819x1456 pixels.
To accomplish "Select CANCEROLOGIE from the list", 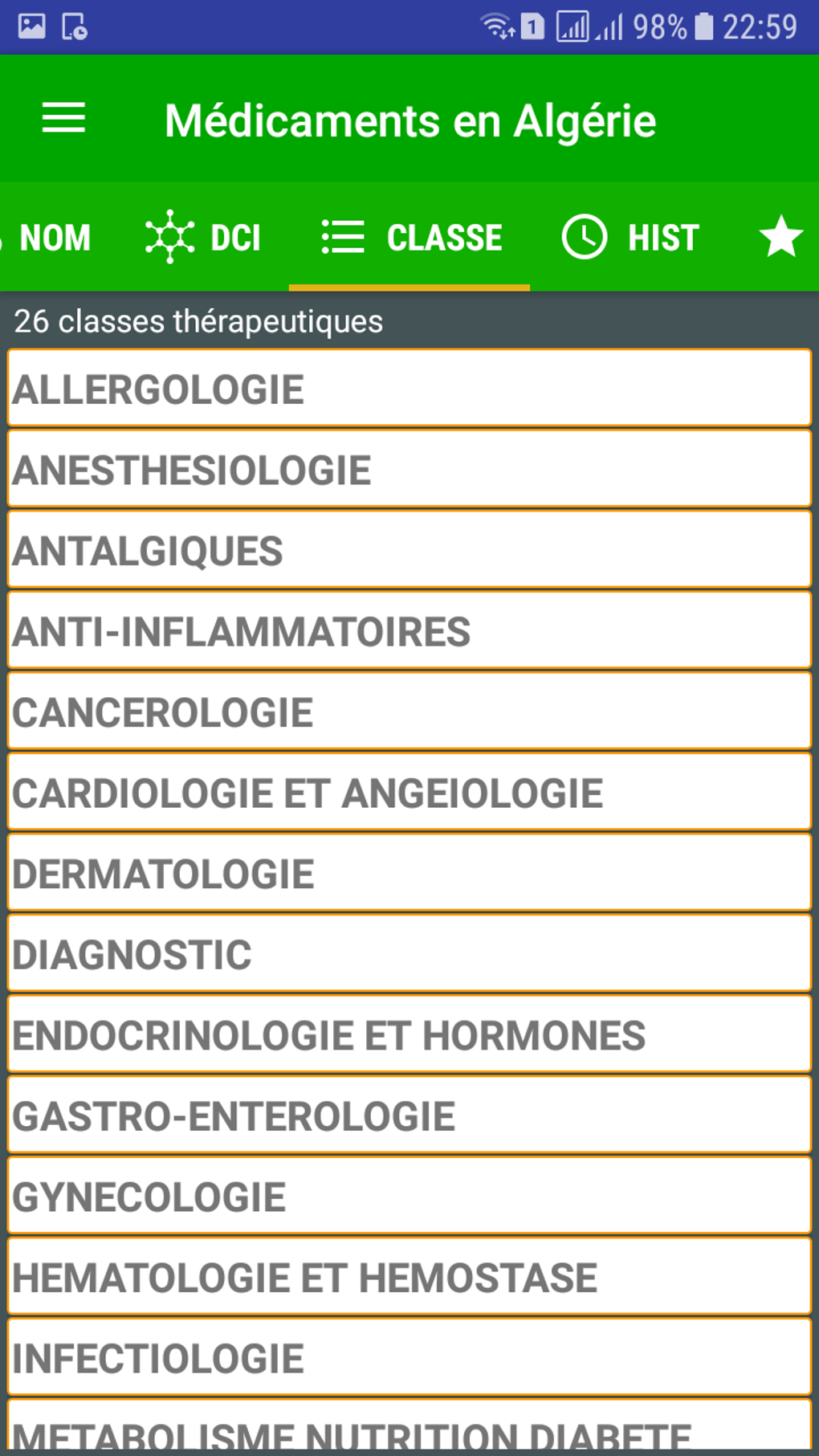I will (409, 712).
